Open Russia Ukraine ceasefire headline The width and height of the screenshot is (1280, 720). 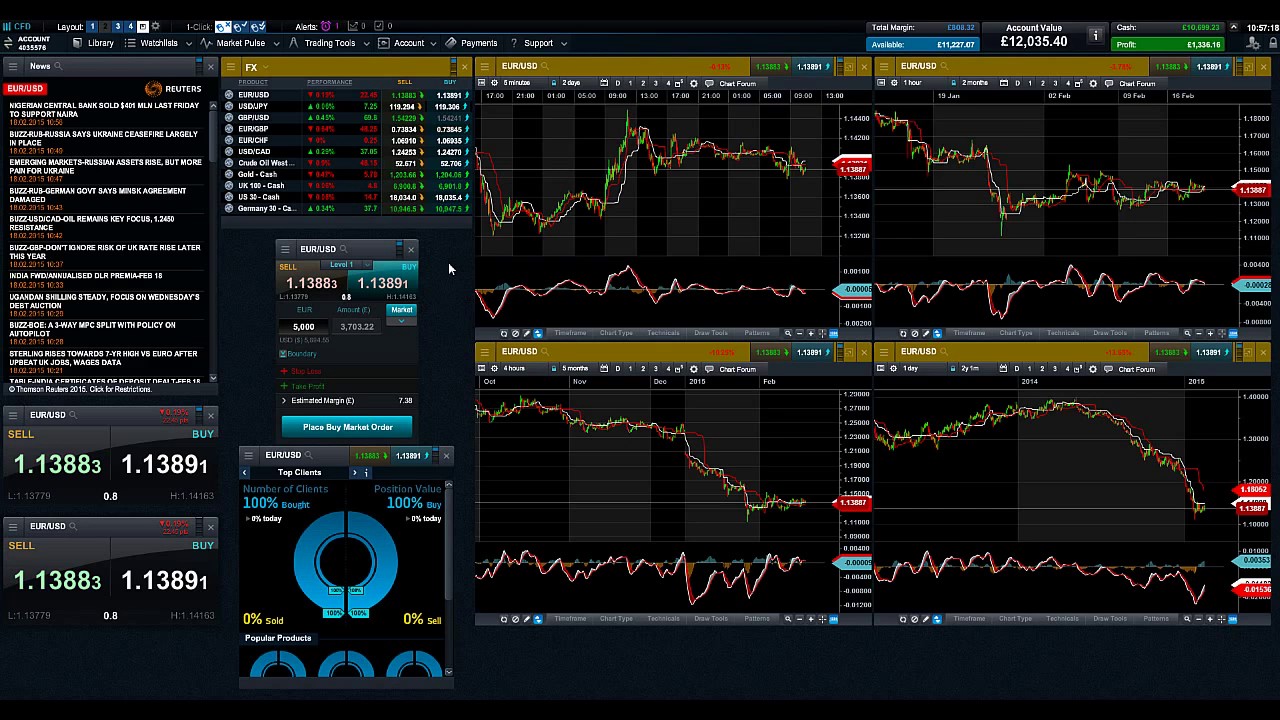[104, 138]
